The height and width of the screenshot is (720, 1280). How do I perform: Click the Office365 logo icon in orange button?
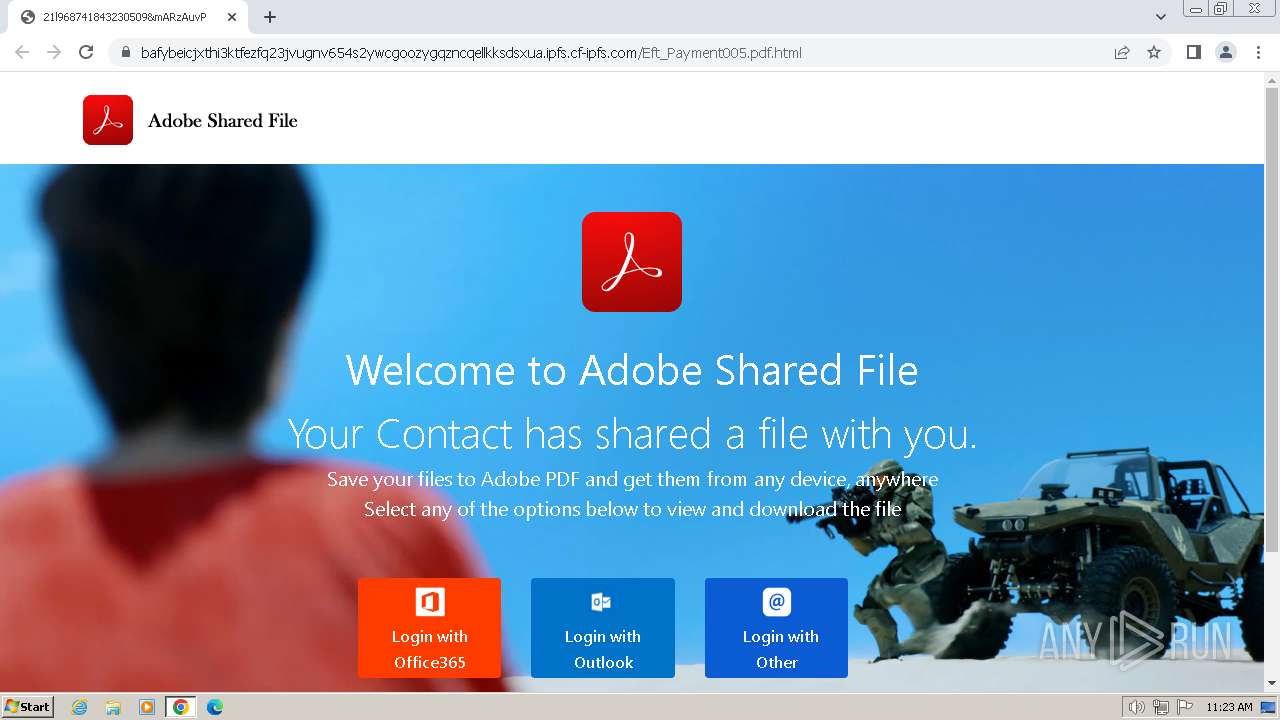[x=430, y=602]
